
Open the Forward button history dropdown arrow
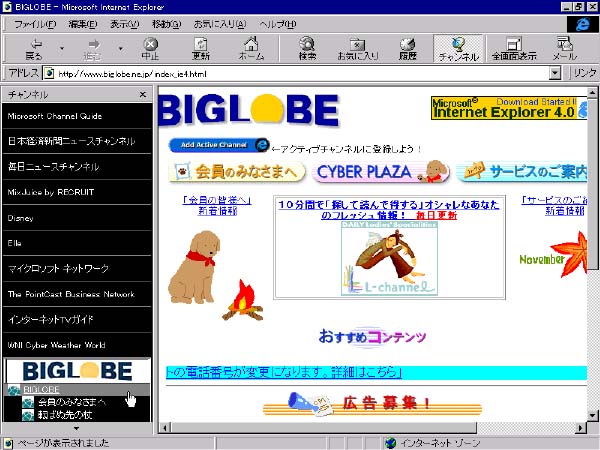pos(120,49)
